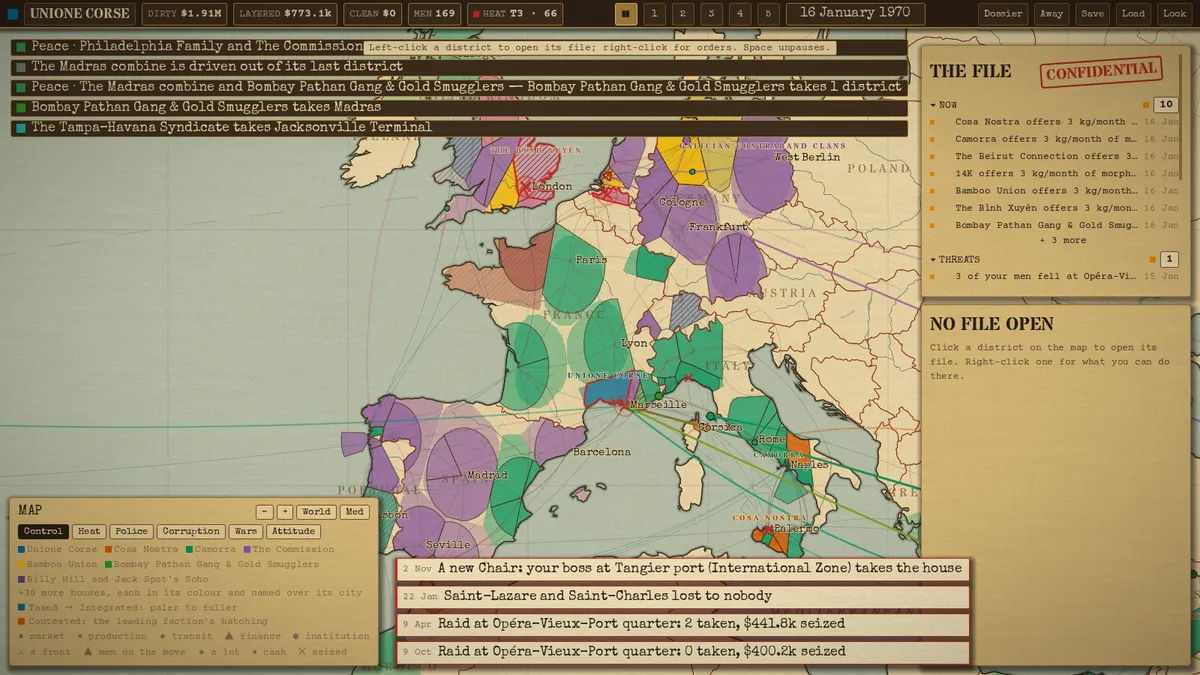
Task: Open the Camorra offer entry
Action: click(x=1055, y=139)
